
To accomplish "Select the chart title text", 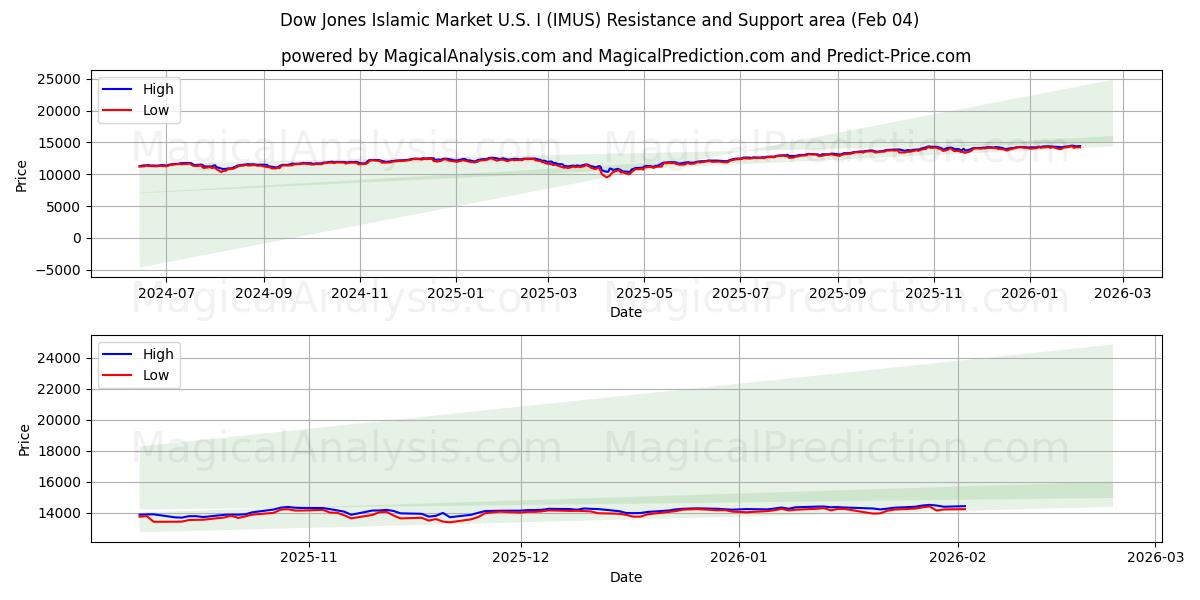I will pyautogui.click(x=600, y=18).
